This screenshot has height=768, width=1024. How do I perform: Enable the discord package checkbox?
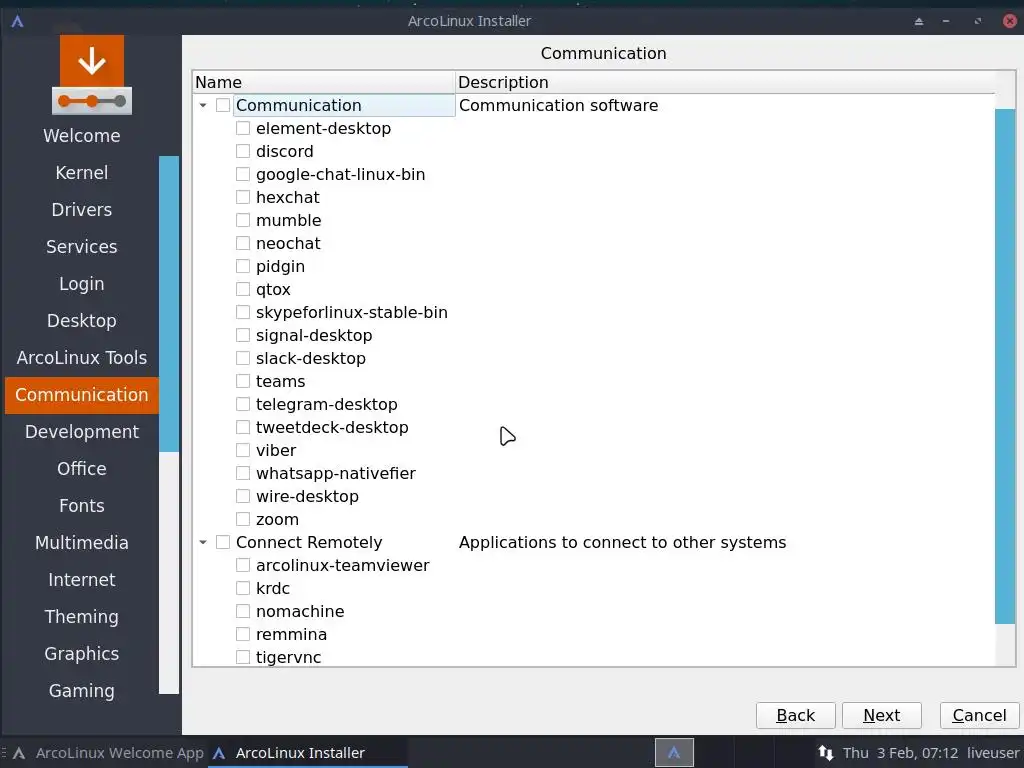pos(243,151)
